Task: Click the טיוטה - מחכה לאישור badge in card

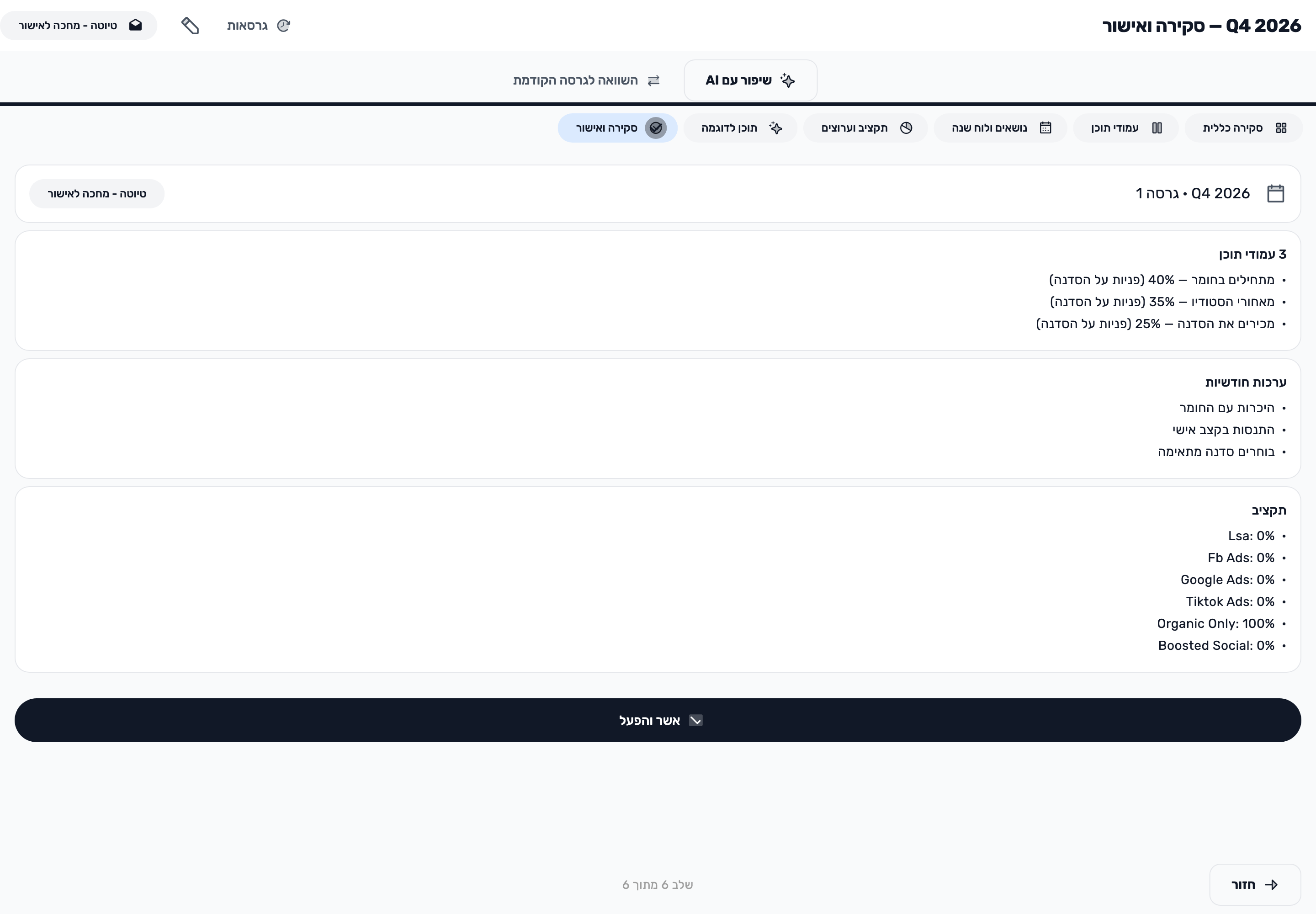Action: tap(97, 194)
